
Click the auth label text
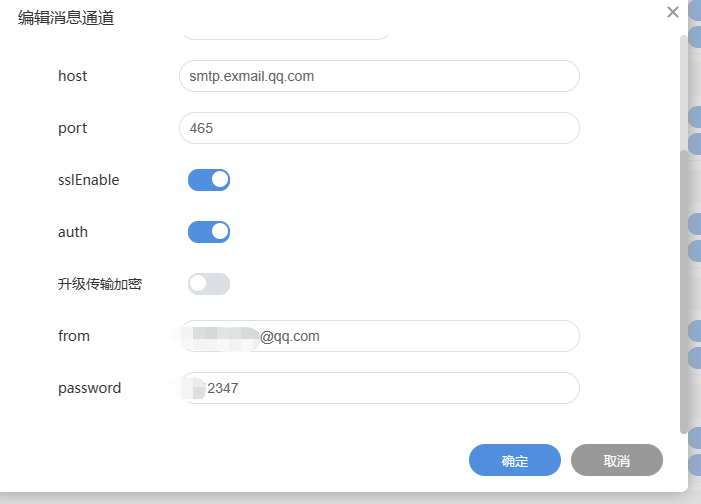[x=73, y=232]
